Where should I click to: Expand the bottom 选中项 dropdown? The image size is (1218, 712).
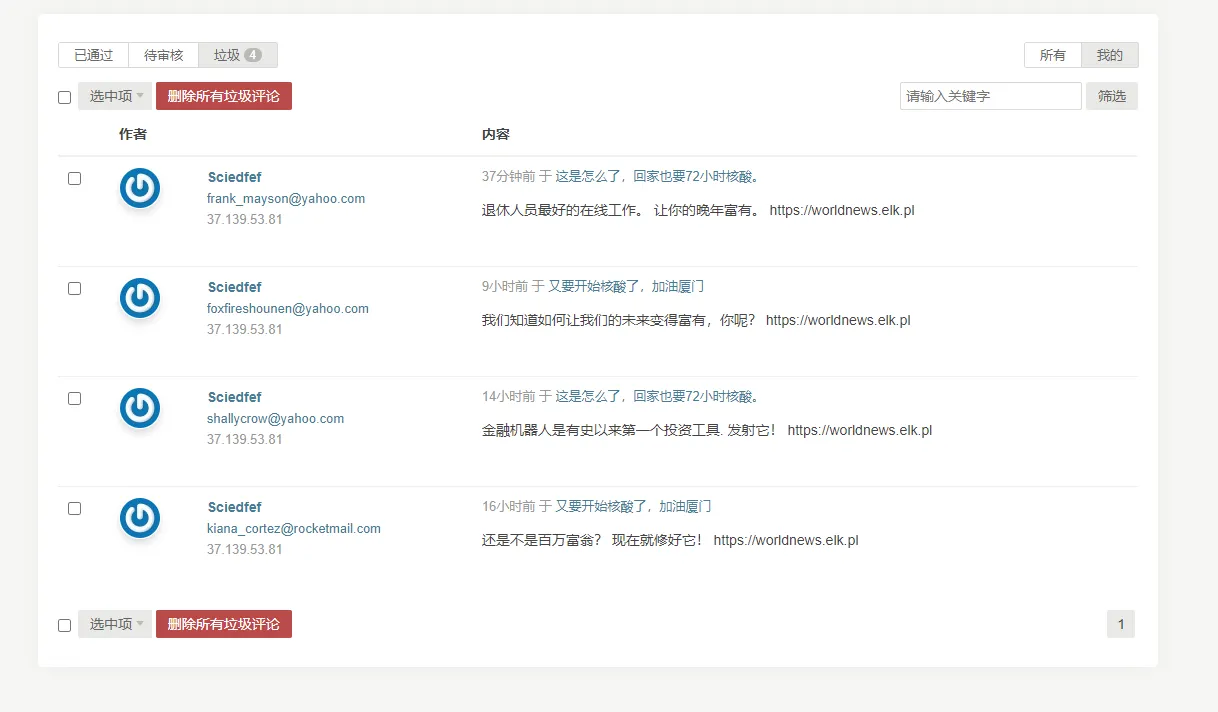[114, 623]
